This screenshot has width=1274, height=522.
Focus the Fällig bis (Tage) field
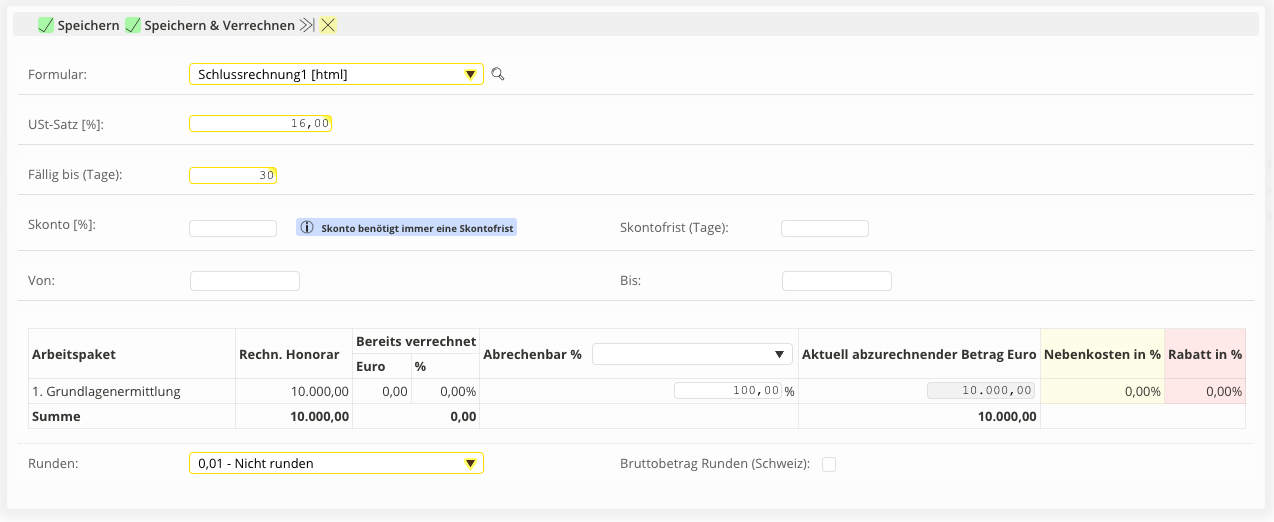coord(233,175)
